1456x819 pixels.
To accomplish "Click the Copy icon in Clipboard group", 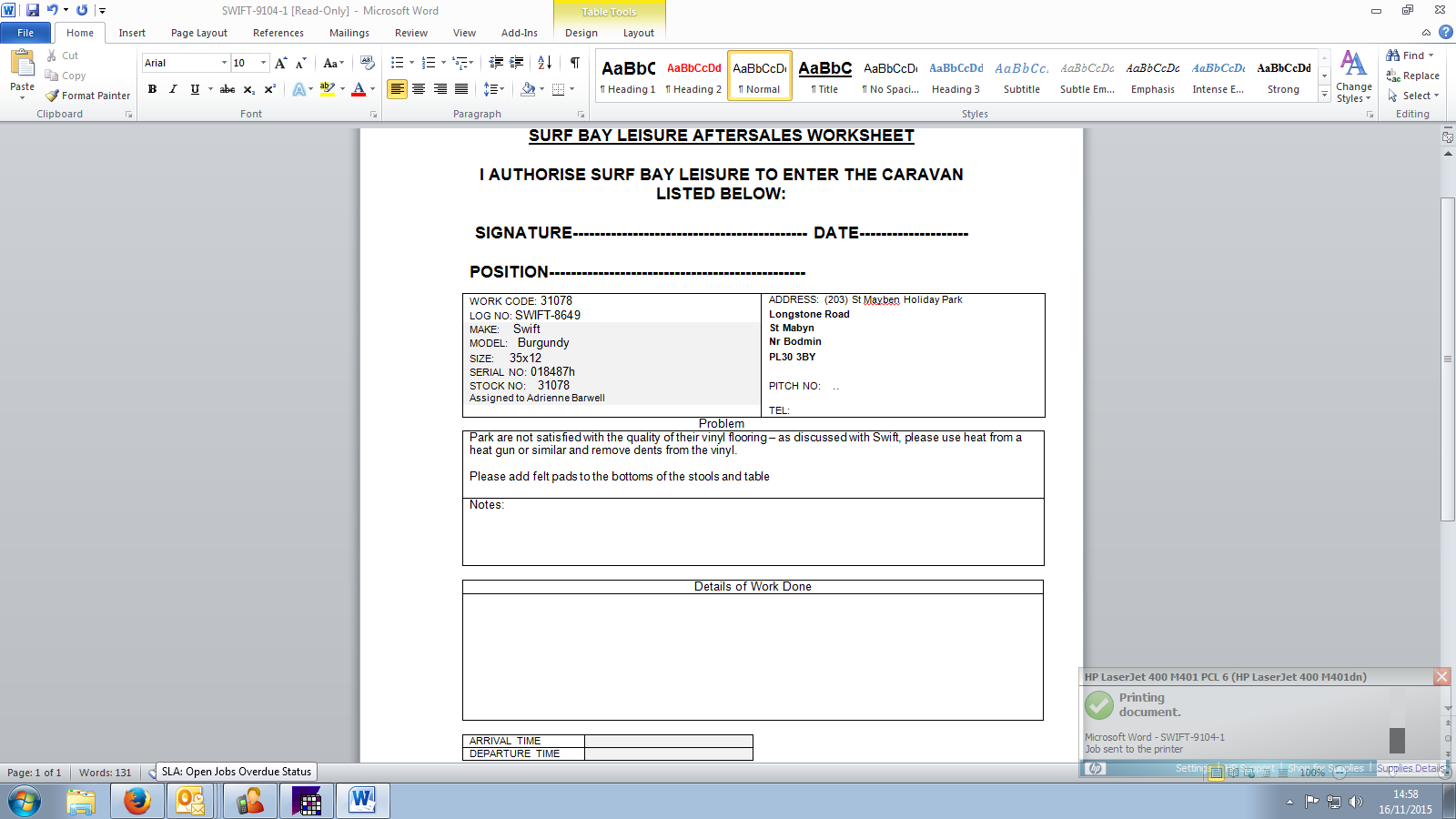I will tap(52, 76).
